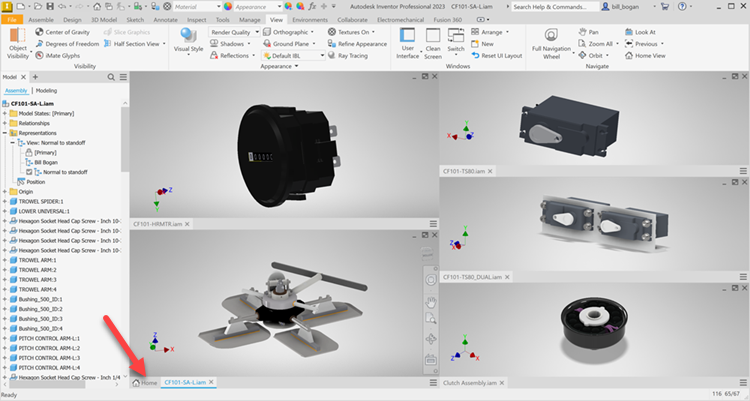
Task: Click Zoom All
Action: coord(598,44)
